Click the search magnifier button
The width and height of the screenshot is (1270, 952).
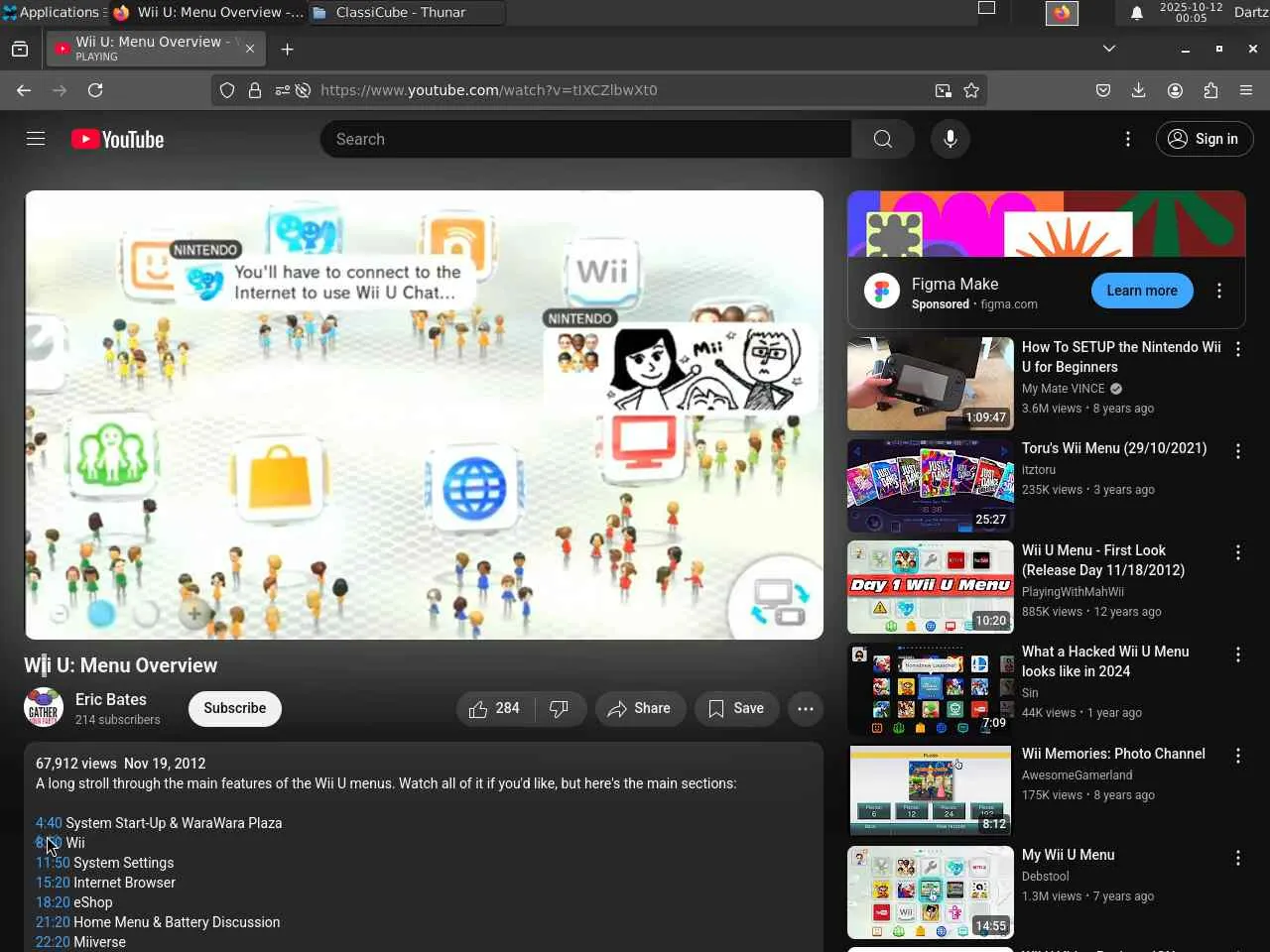(x=882, y=139)
